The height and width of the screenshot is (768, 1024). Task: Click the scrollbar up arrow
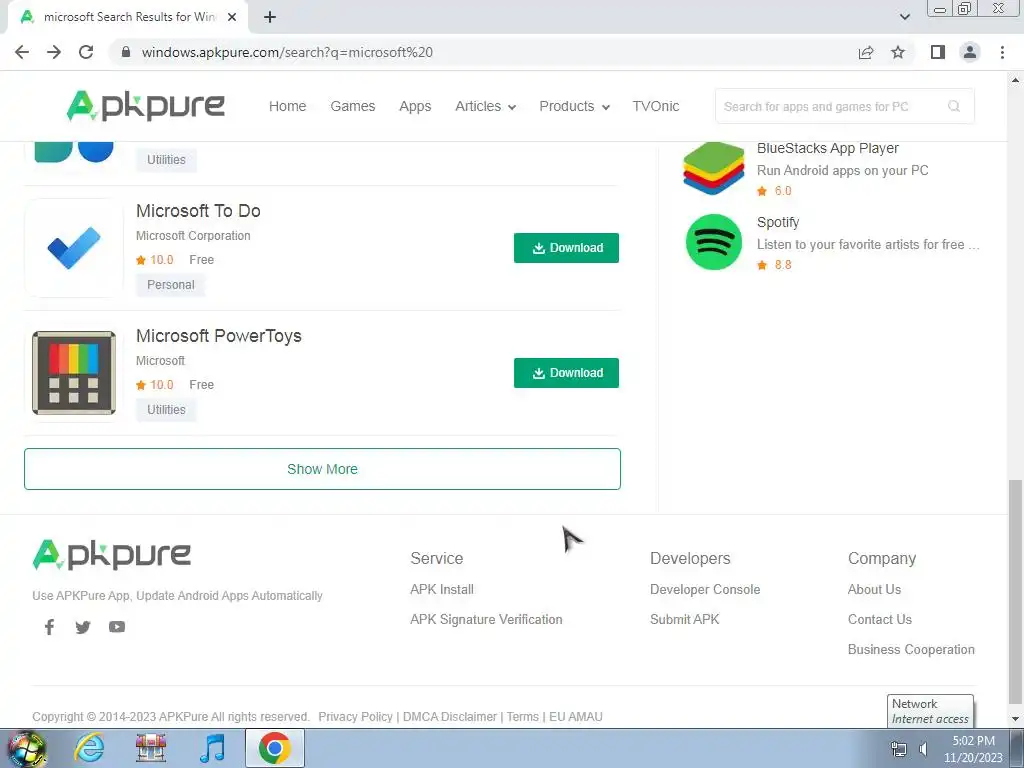tap(1015, 80)
